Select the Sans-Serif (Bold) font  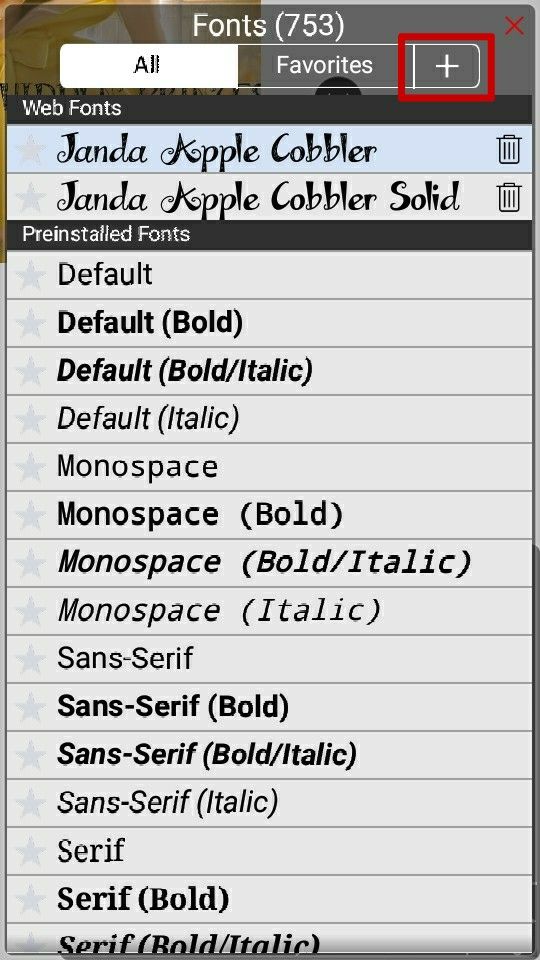(x=269, y=707)
